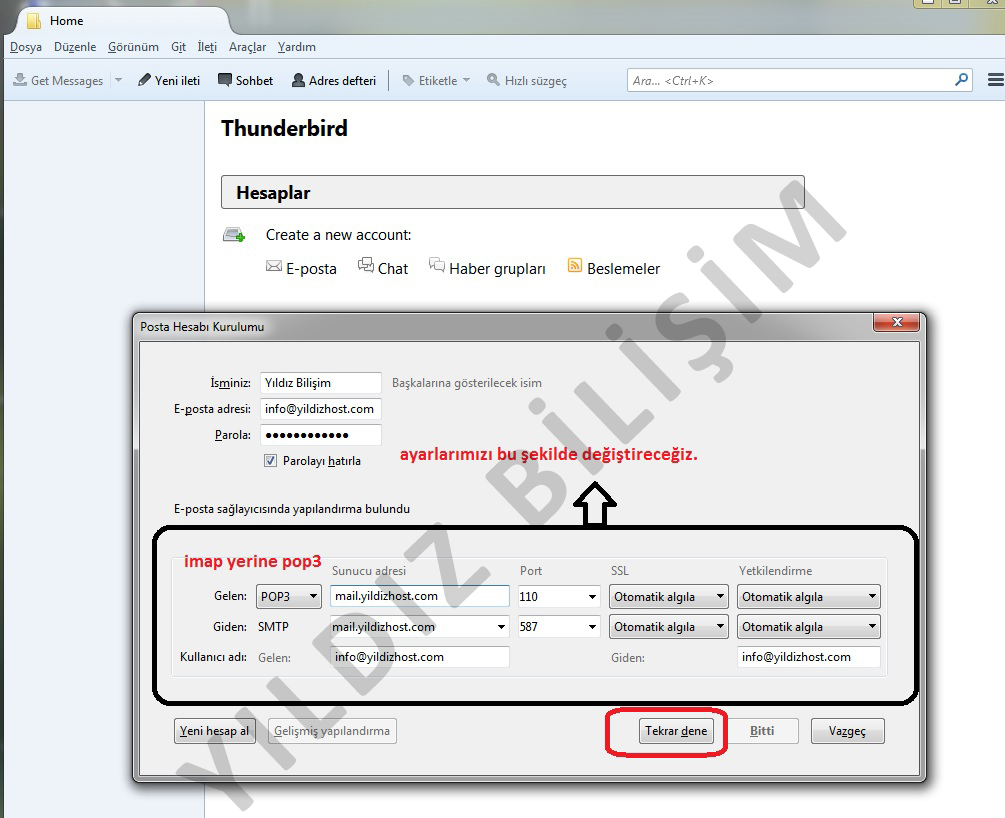Click the E-posta adresi field
This screenshot has height=818, width=1005.
pyautogui.click(x=320, y=409)
